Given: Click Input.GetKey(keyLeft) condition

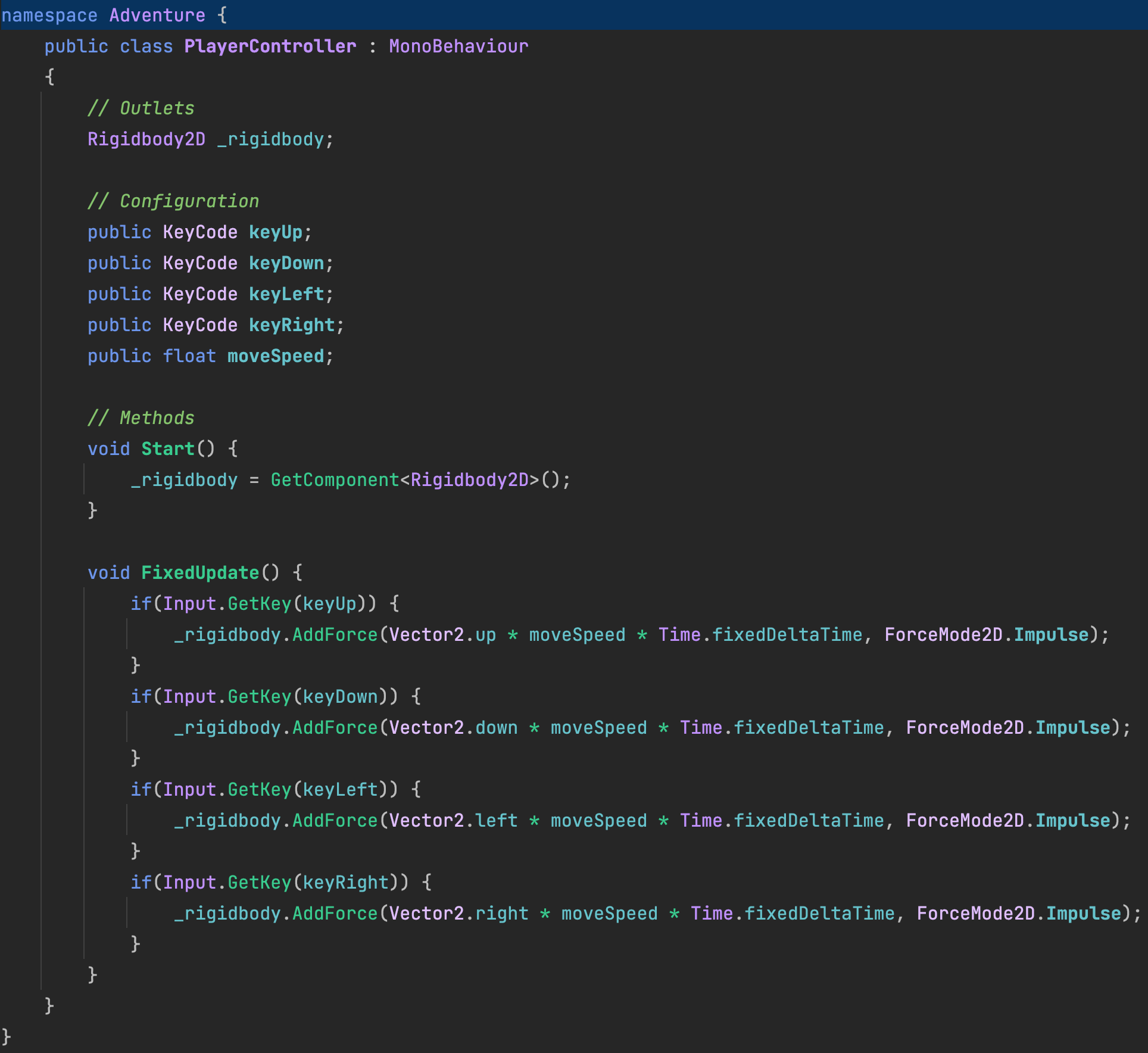Looking at the screenshot, I should pyautogui.click(x=275, y=790).
